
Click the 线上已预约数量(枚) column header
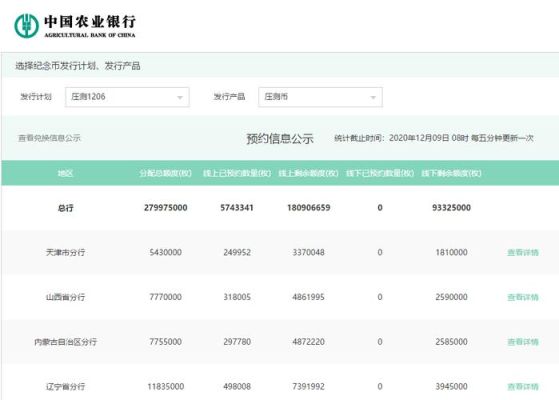click(237, 173)
